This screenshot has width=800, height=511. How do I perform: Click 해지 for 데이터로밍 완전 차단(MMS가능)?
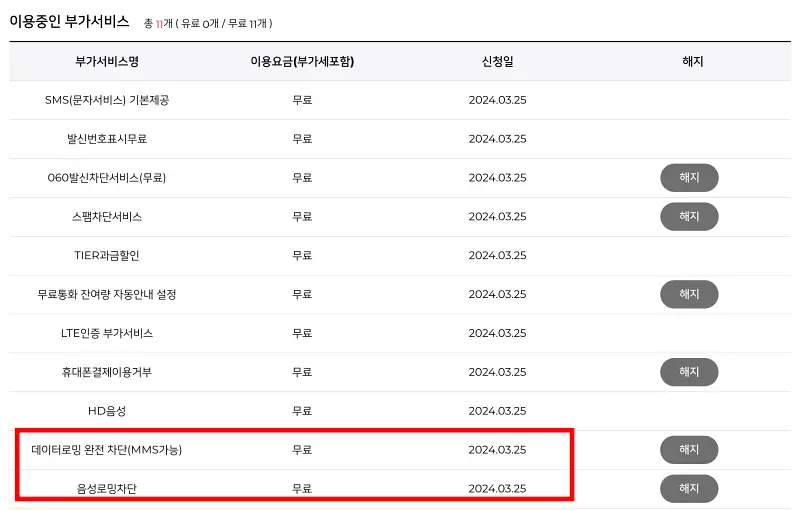(689, 450)
